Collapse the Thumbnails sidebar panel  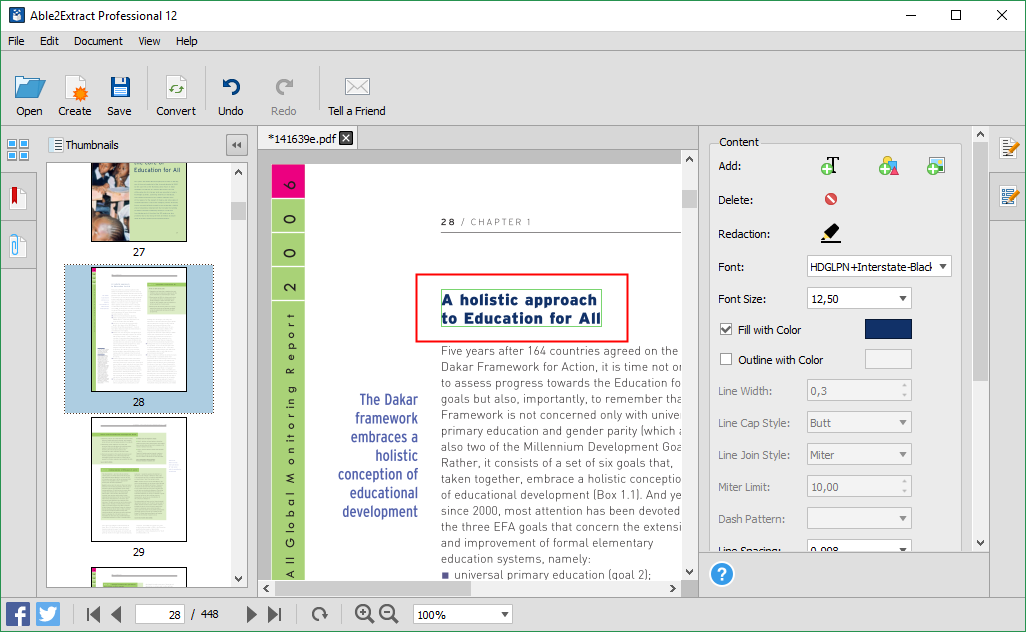[x=236, y=144]
